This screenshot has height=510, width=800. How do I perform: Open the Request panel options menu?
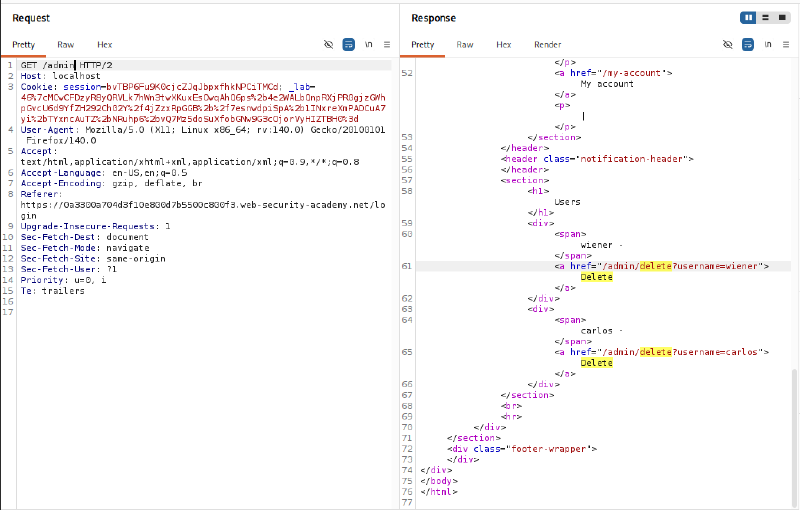click(x=387, y=44)
